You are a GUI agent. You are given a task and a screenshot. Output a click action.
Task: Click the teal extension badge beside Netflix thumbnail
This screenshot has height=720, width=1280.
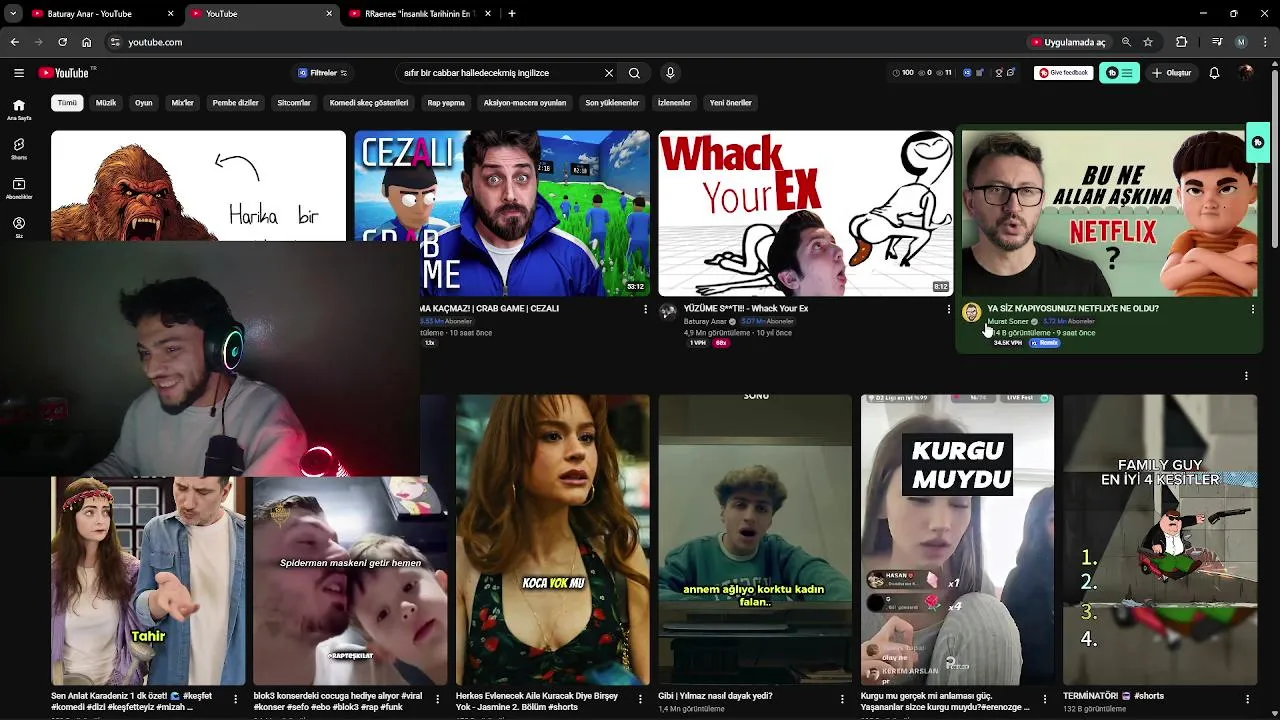pos(1258,143)
